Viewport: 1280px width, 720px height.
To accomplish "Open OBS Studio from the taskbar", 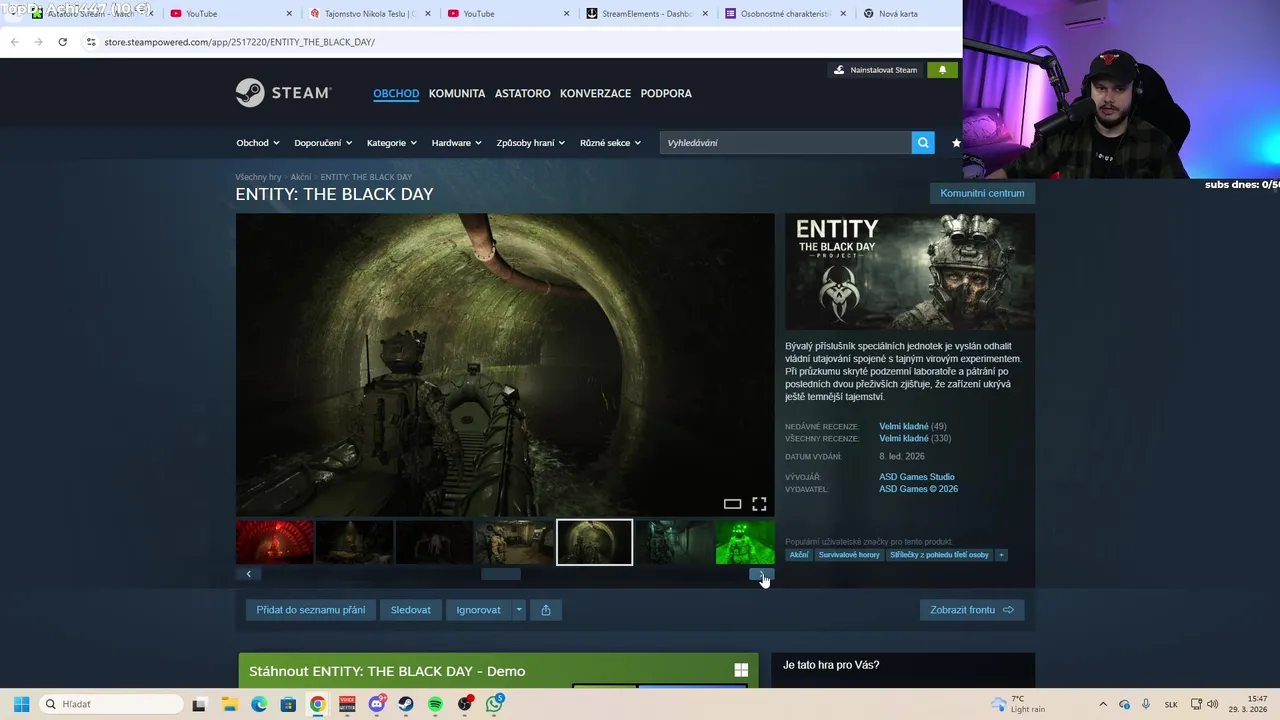I will [x=465, y=704].
